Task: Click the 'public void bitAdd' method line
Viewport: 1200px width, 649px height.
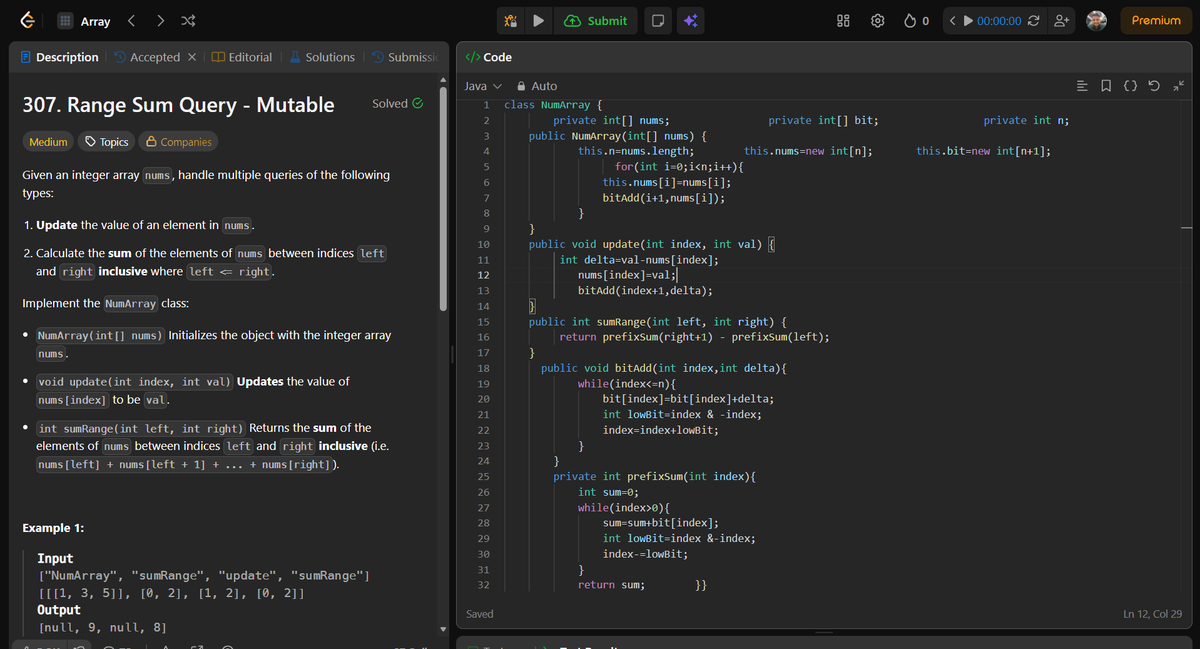Action: pos(664,368)
